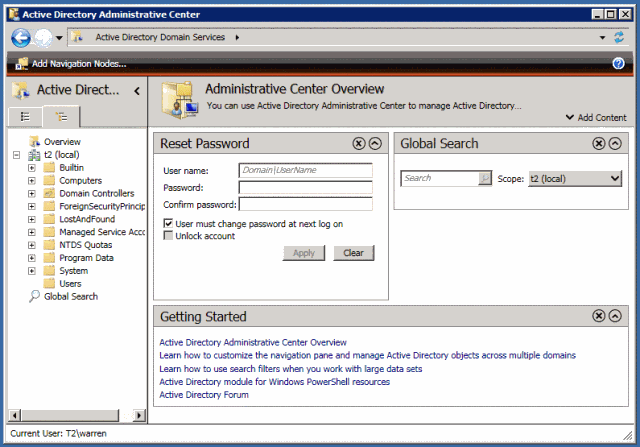Click the search magnifier button
The height and width of the screenshot is (447, 640).
pos(484,178)
